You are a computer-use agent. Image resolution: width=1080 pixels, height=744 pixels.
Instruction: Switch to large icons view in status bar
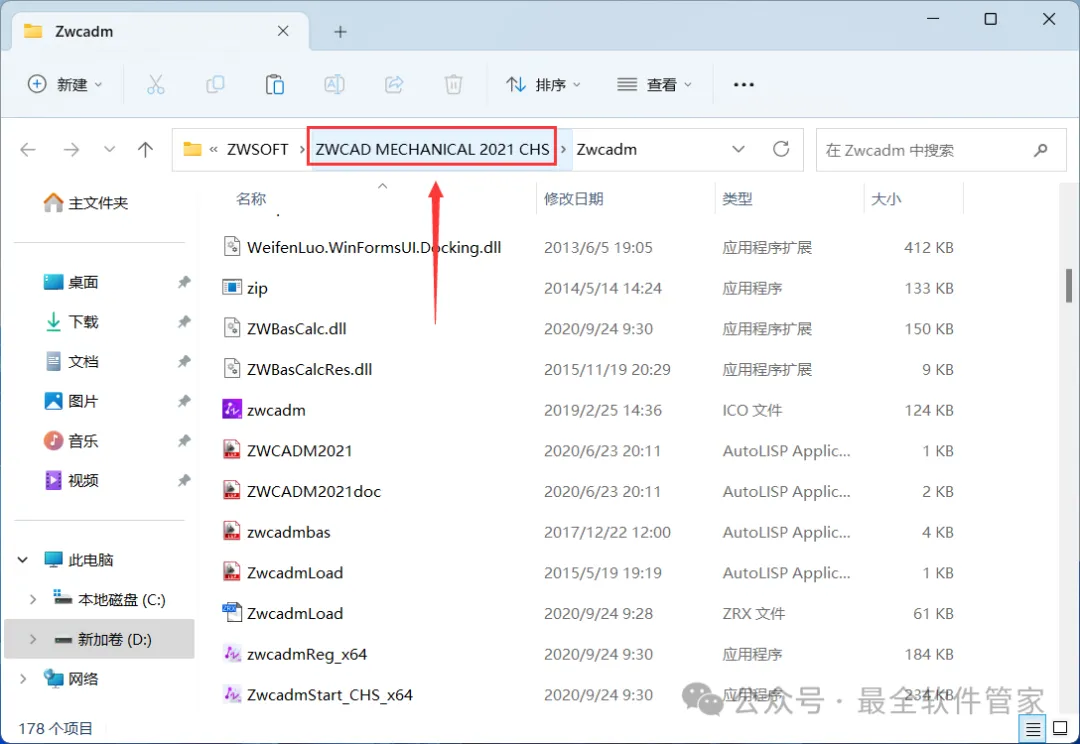tap(1061, 728)
